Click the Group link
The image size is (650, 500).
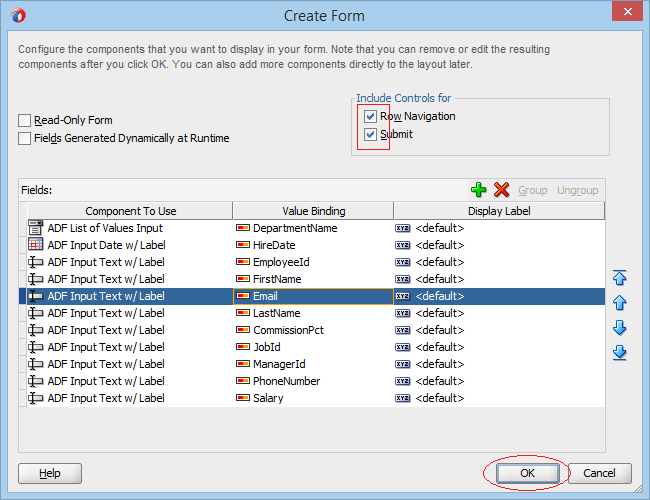point(533,190)
